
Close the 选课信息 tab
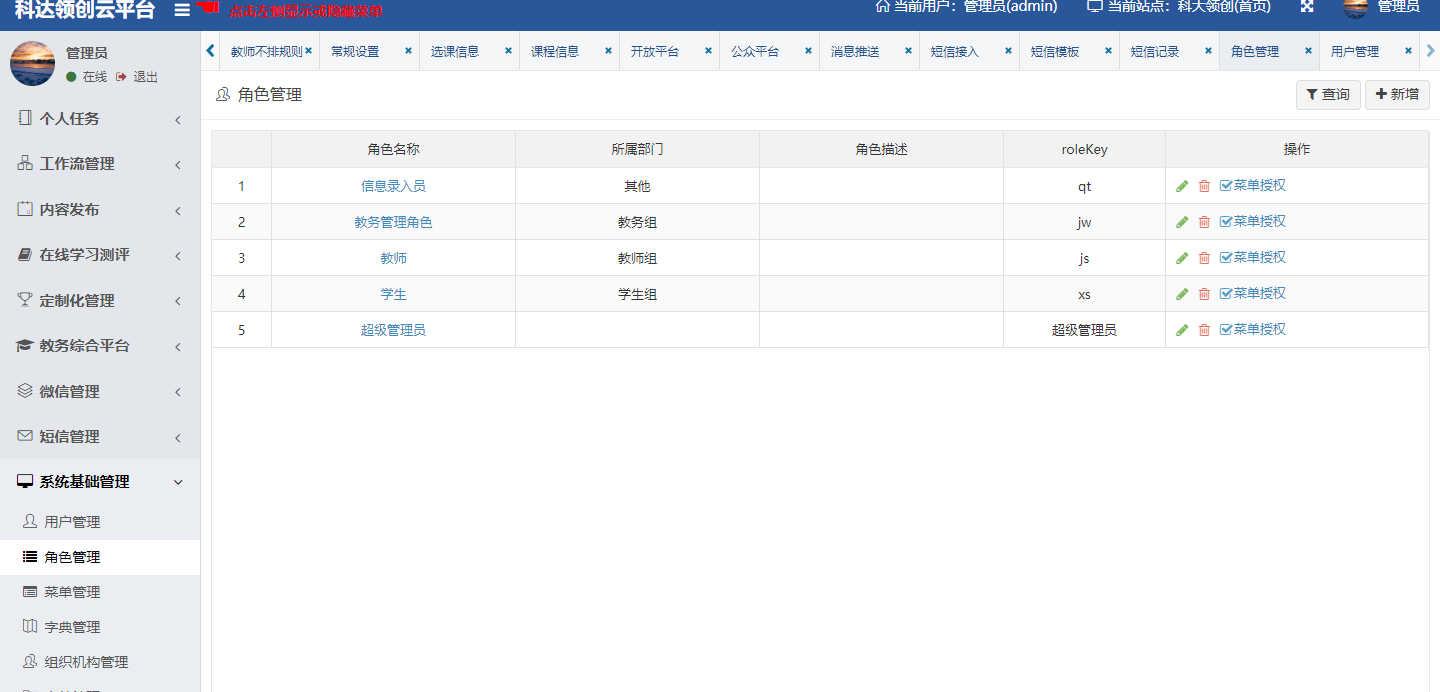pyautogui.click(x=508, y=51)
